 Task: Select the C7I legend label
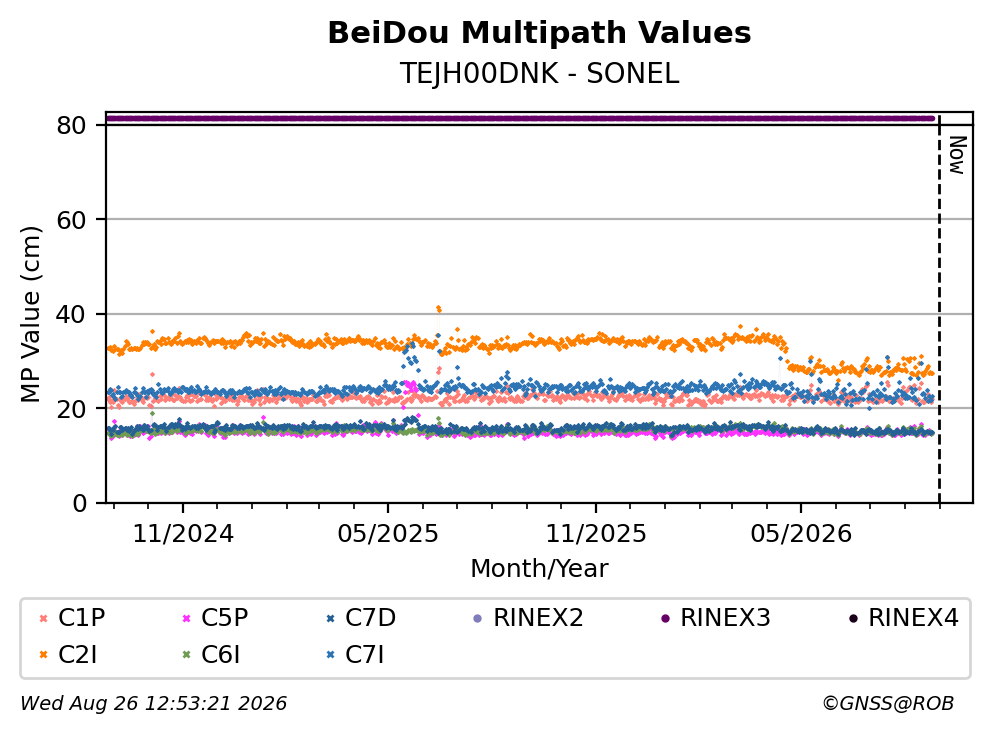365,654
